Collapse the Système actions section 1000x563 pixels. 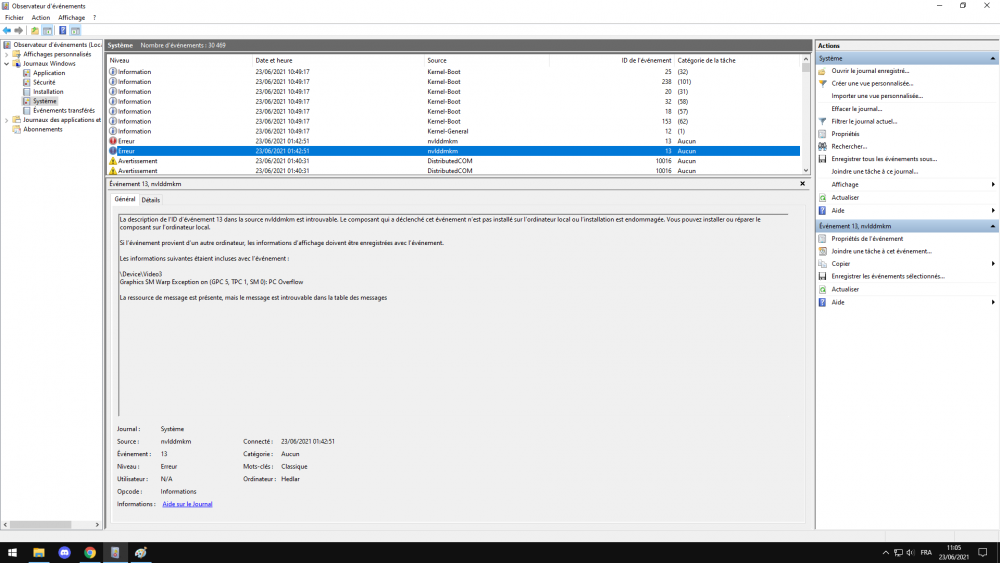(x=993, y=59)
